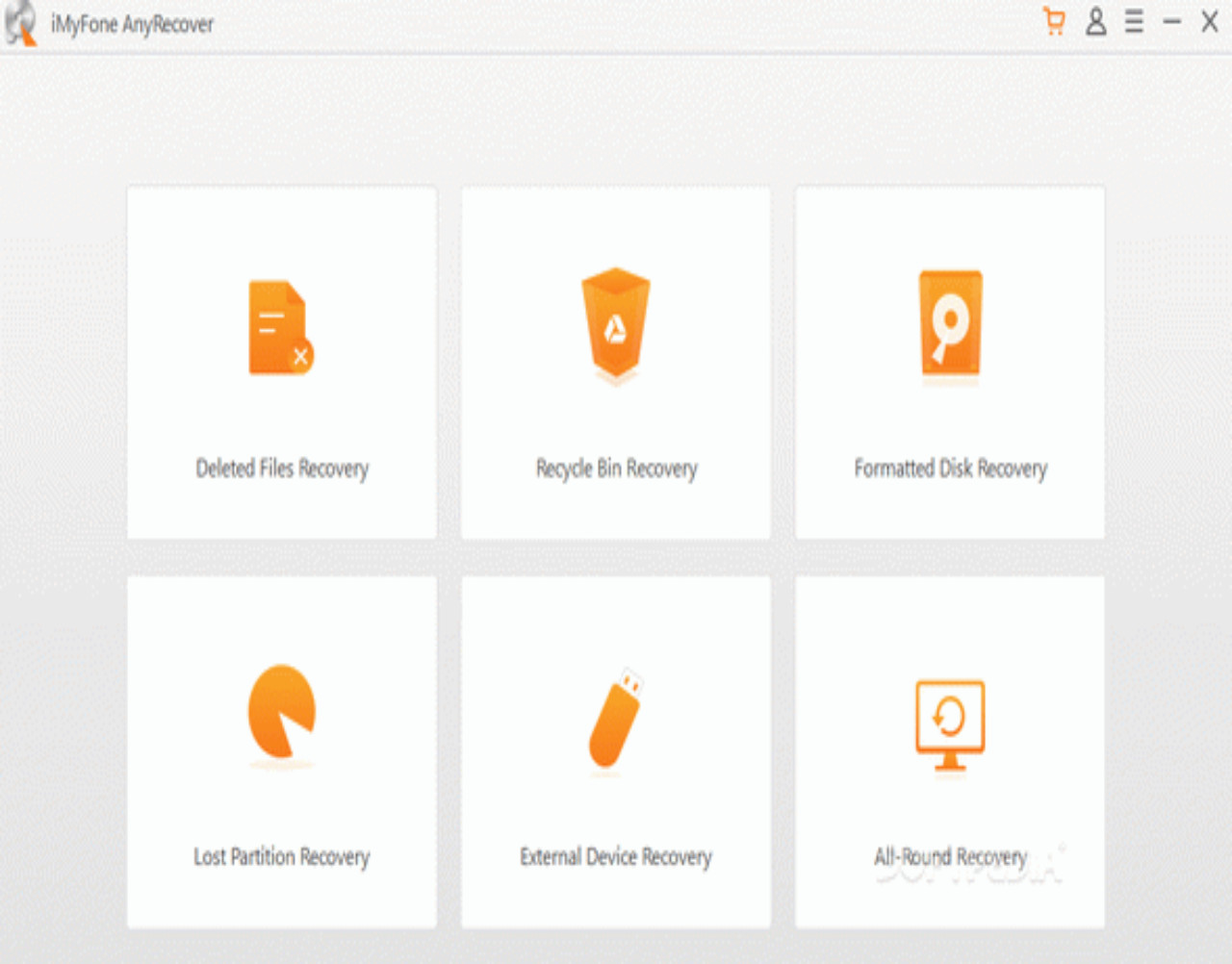Select the All-Round Recovery label
This screenshot has width=1232, height=964.
[x=950, y=856]
